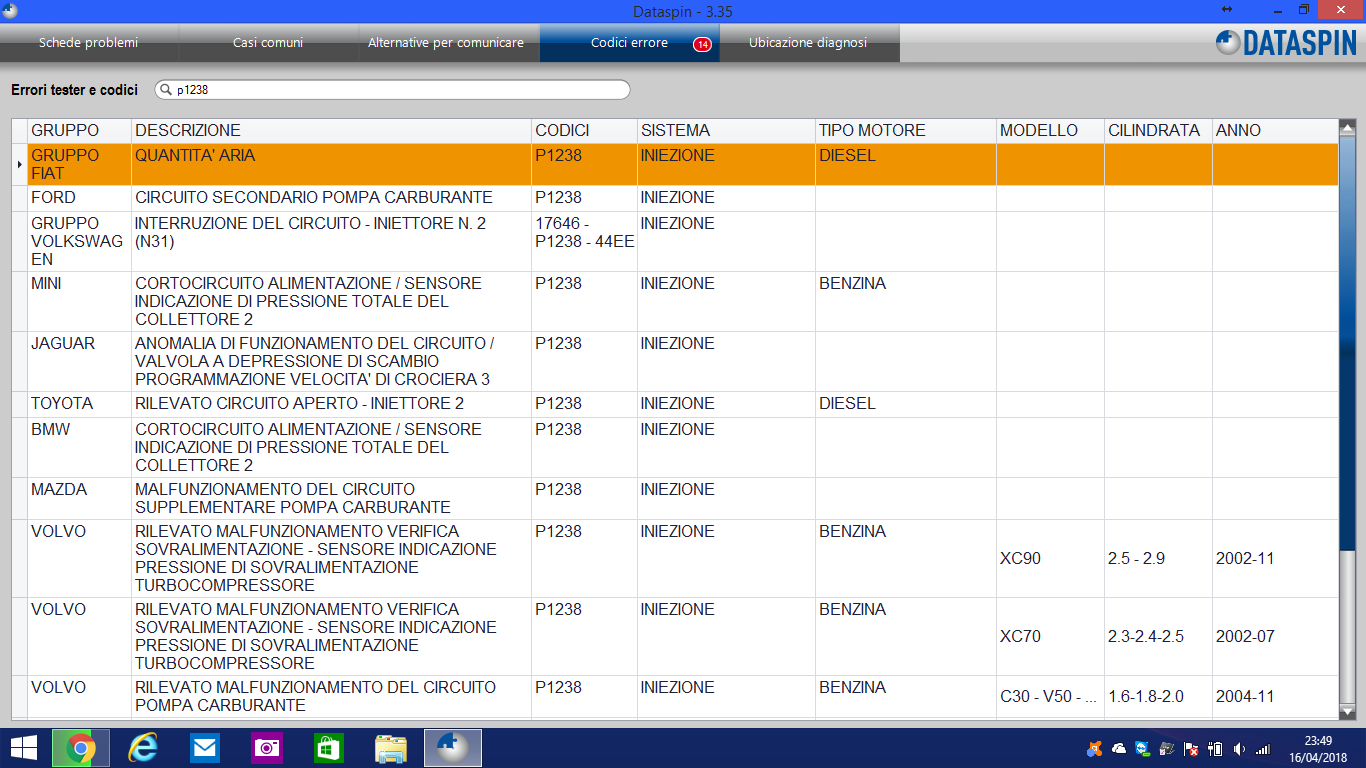This screenshot has width=1366, height=768.
Task: Click the XC70 model cell
Action: 1050,636
